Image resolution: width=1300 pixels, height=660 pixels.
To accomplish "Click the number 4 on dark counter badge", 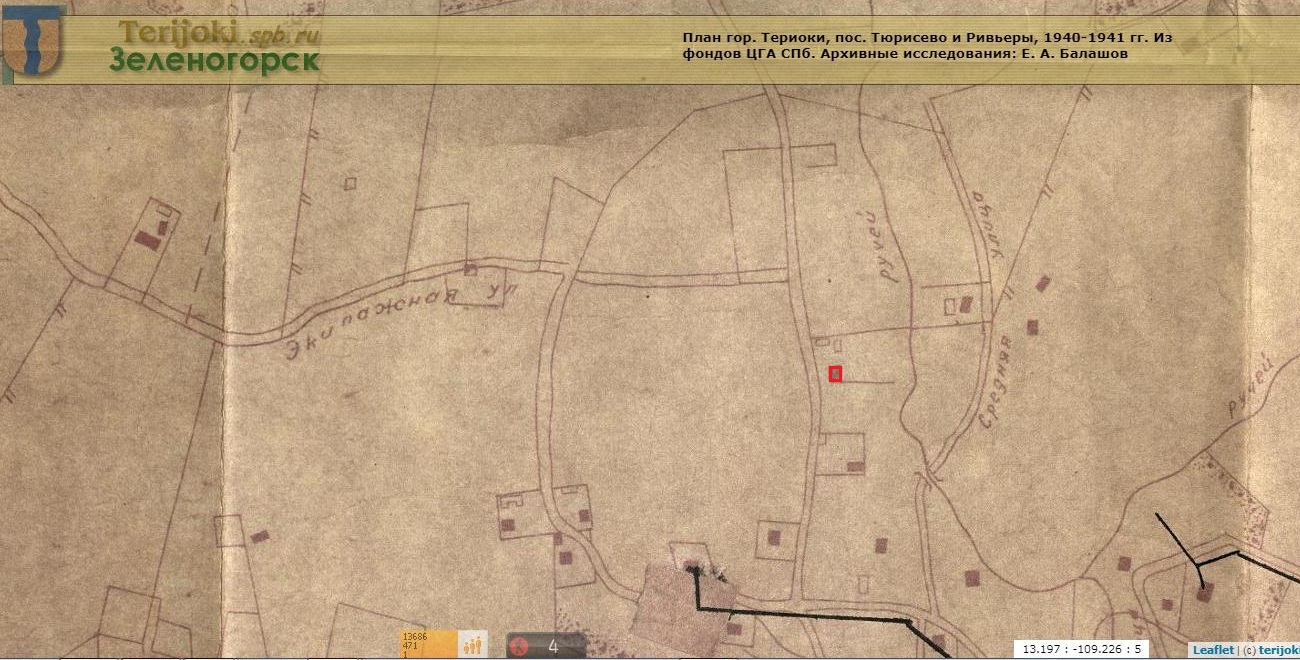I will click(x=552, y=646).
